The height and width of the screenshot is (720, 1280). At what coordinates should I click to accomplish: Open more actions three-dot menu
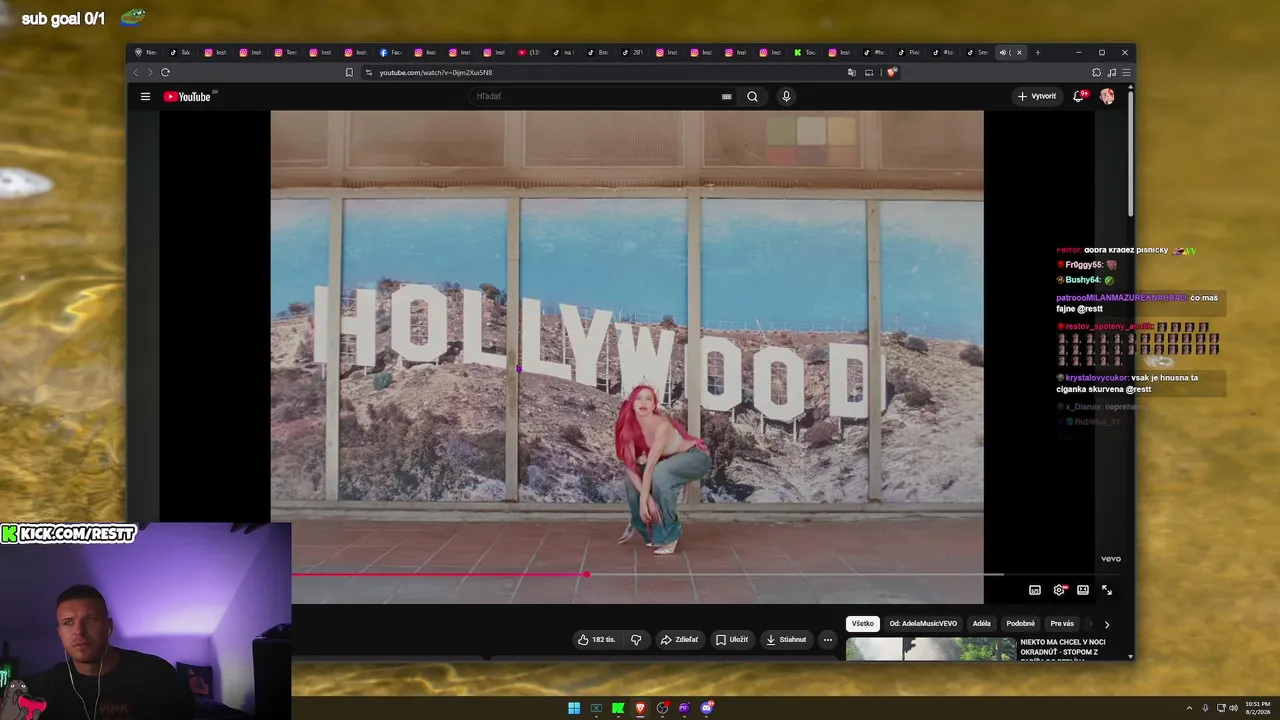[x=827, y=640]
